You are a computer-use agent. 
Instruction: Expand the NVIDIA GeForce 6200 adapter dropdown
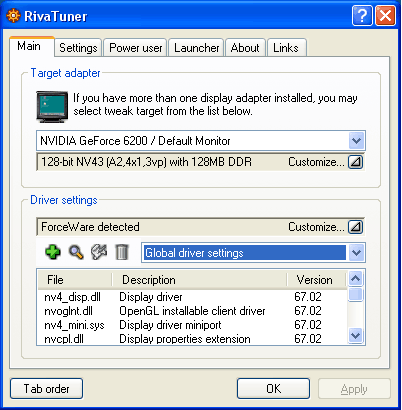tap(356, 141)
